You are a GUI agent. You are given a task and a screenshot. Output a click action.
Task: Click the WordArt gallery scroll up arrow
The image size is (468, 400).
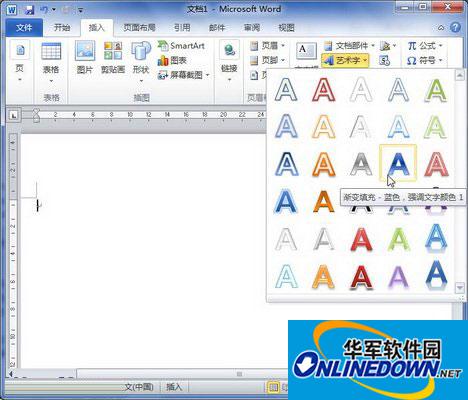(x=460, y=76)
